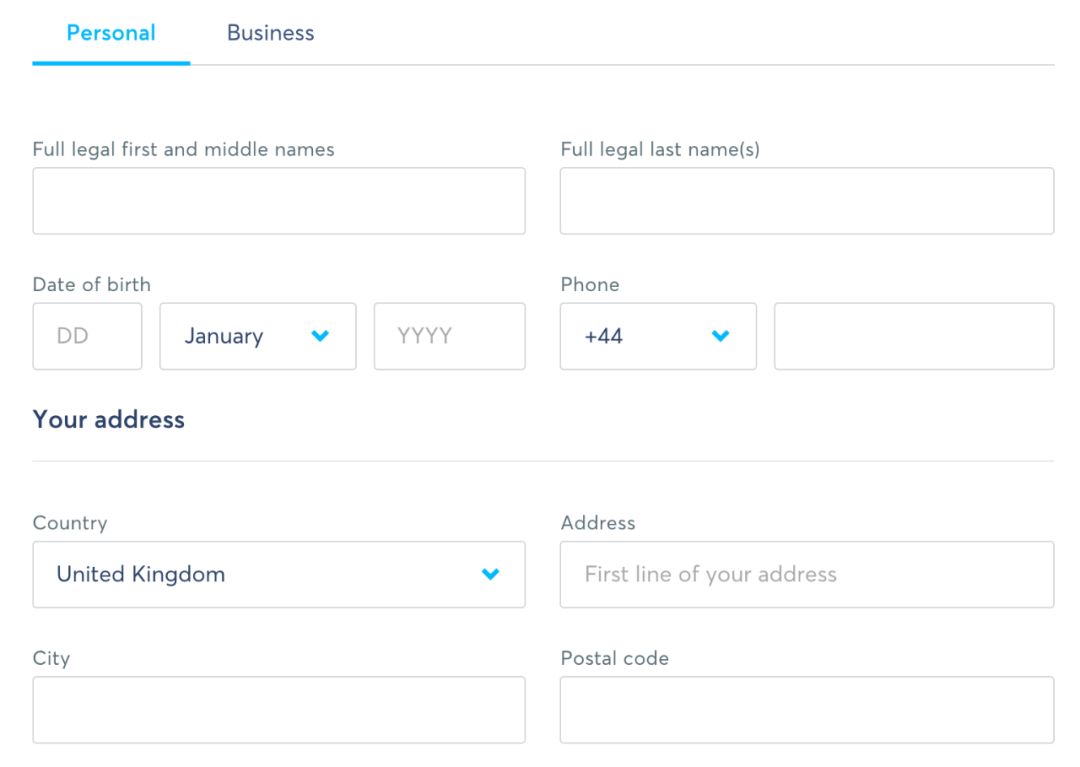1080x767 pixels.
Task: Select the City input field
Action: point(278,710)
